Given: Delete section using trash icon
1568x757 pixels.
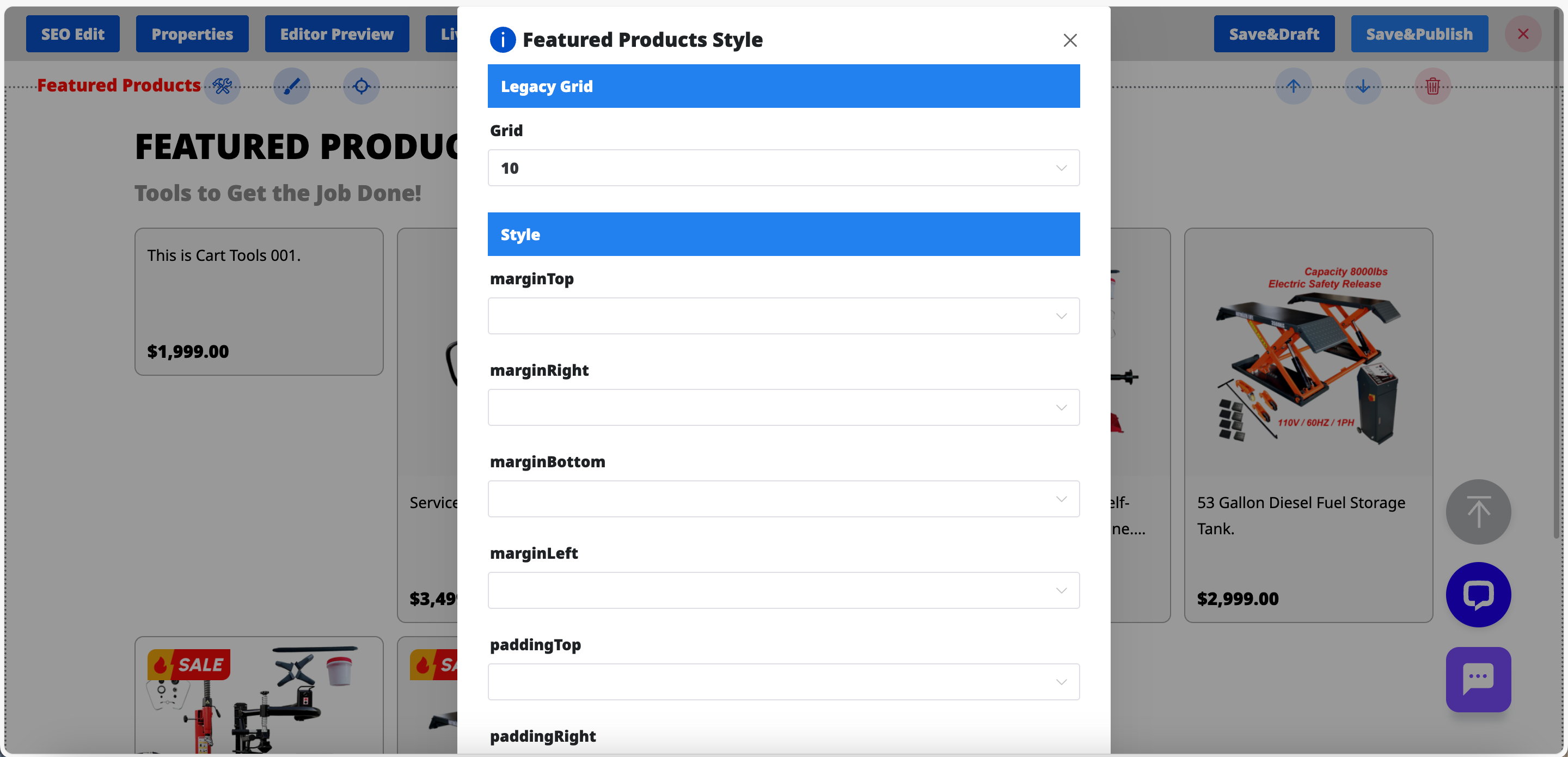Looking at the screenshot, I should (x=1432, y=86).
